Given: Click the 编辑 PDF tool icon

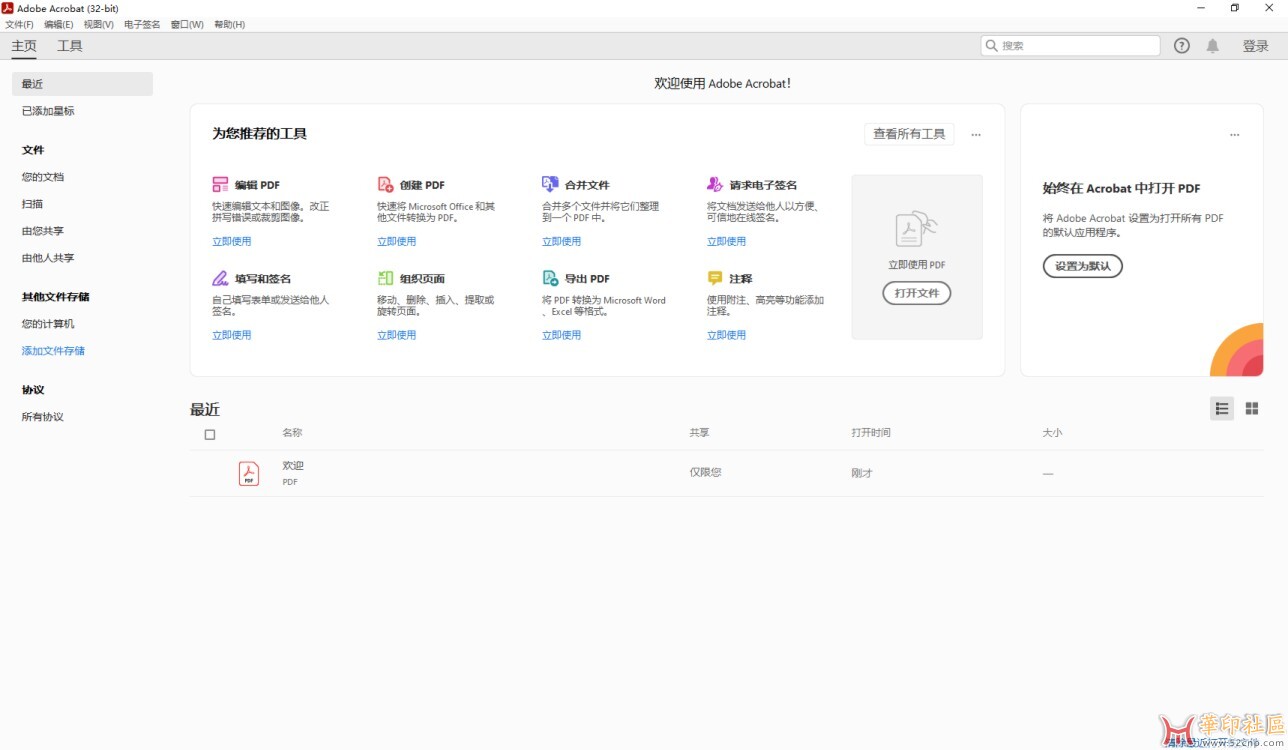Looking at the screenshot, I should (220, 185).
